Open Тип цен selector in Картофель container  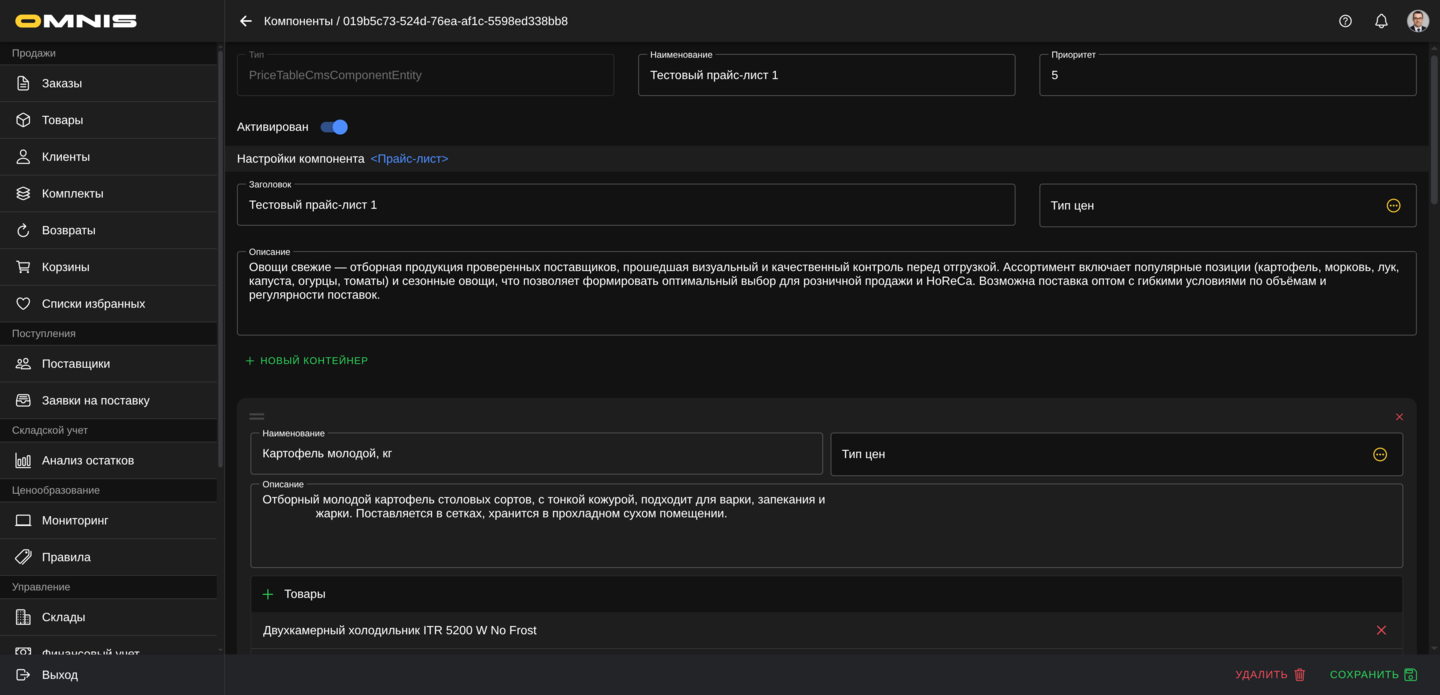1379,455
